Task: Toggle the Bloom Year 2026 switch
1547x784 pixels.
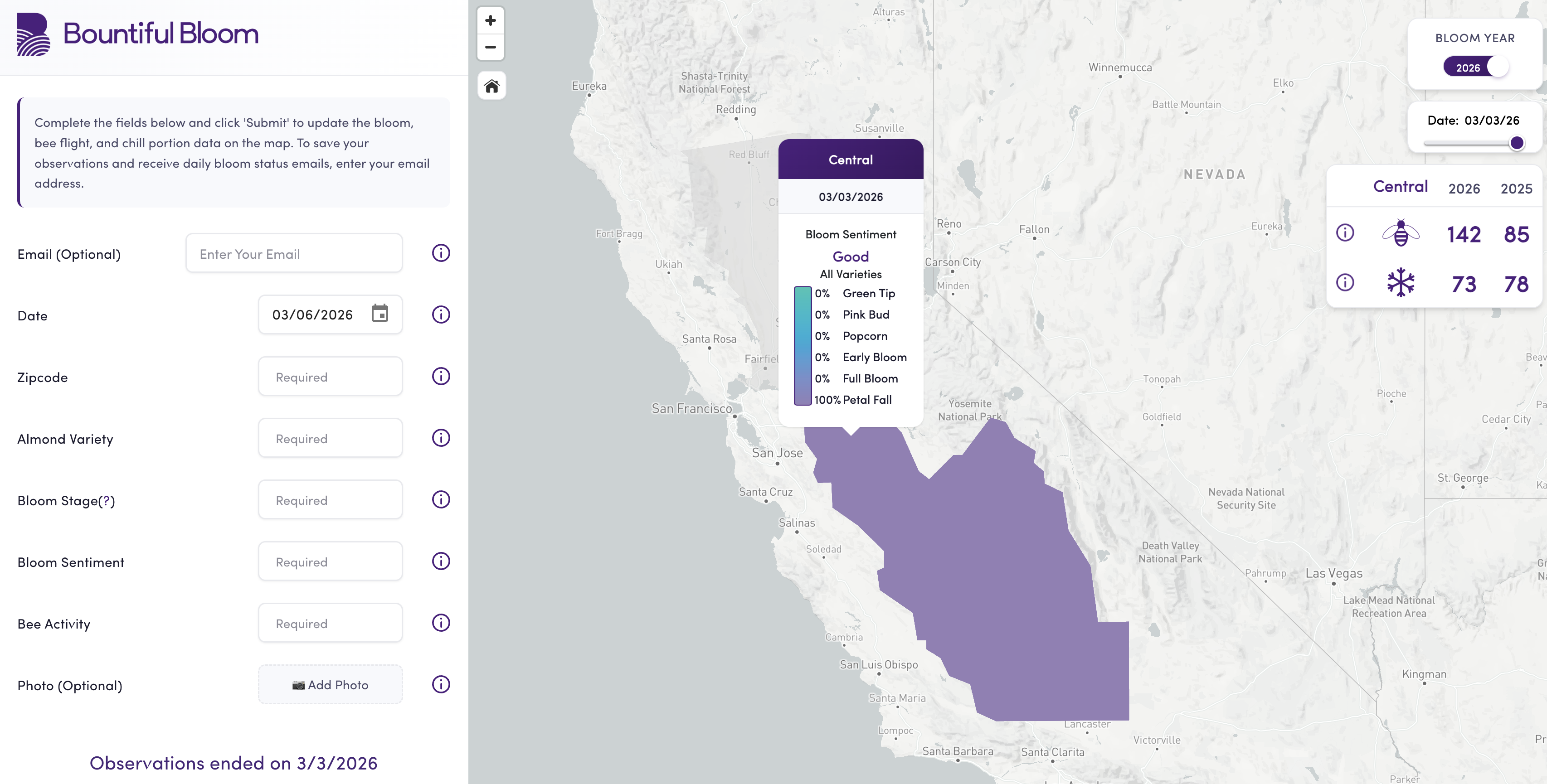Action: point(1475,67)
